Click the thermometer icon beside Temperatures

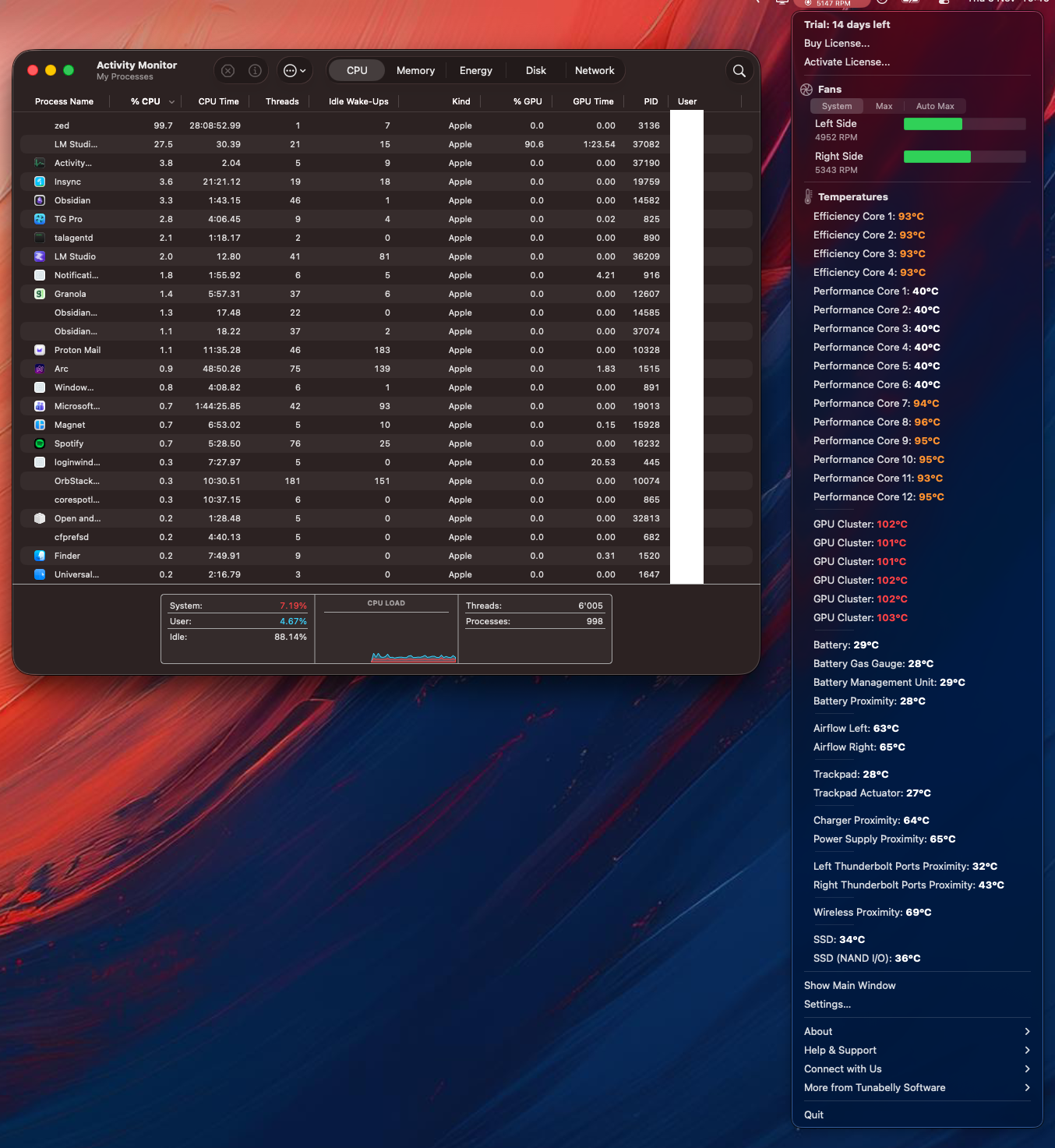pyautogui.click(x=808, y=196)
